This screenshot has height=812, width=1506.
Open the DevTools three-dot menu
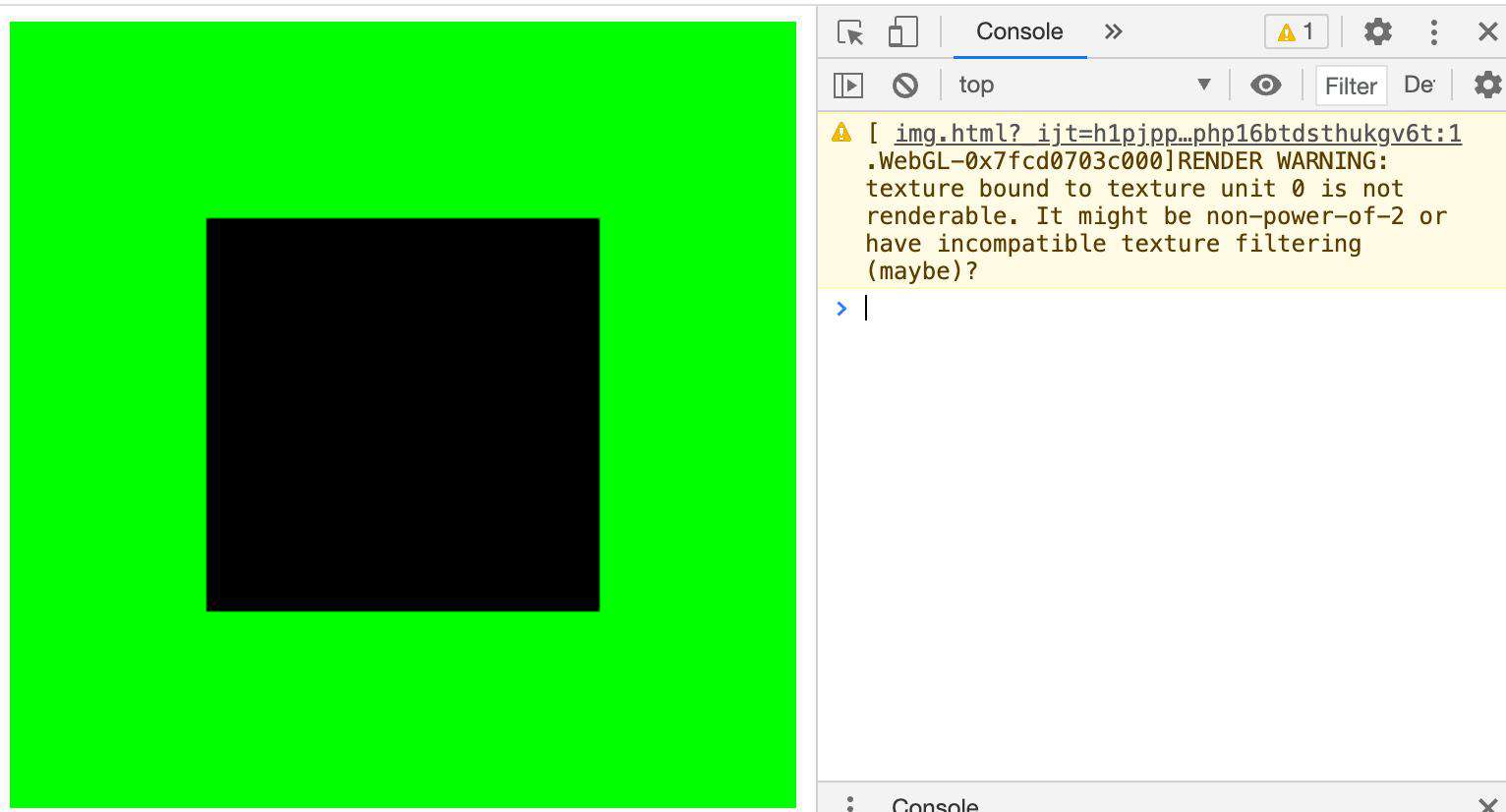(1434, 32)
